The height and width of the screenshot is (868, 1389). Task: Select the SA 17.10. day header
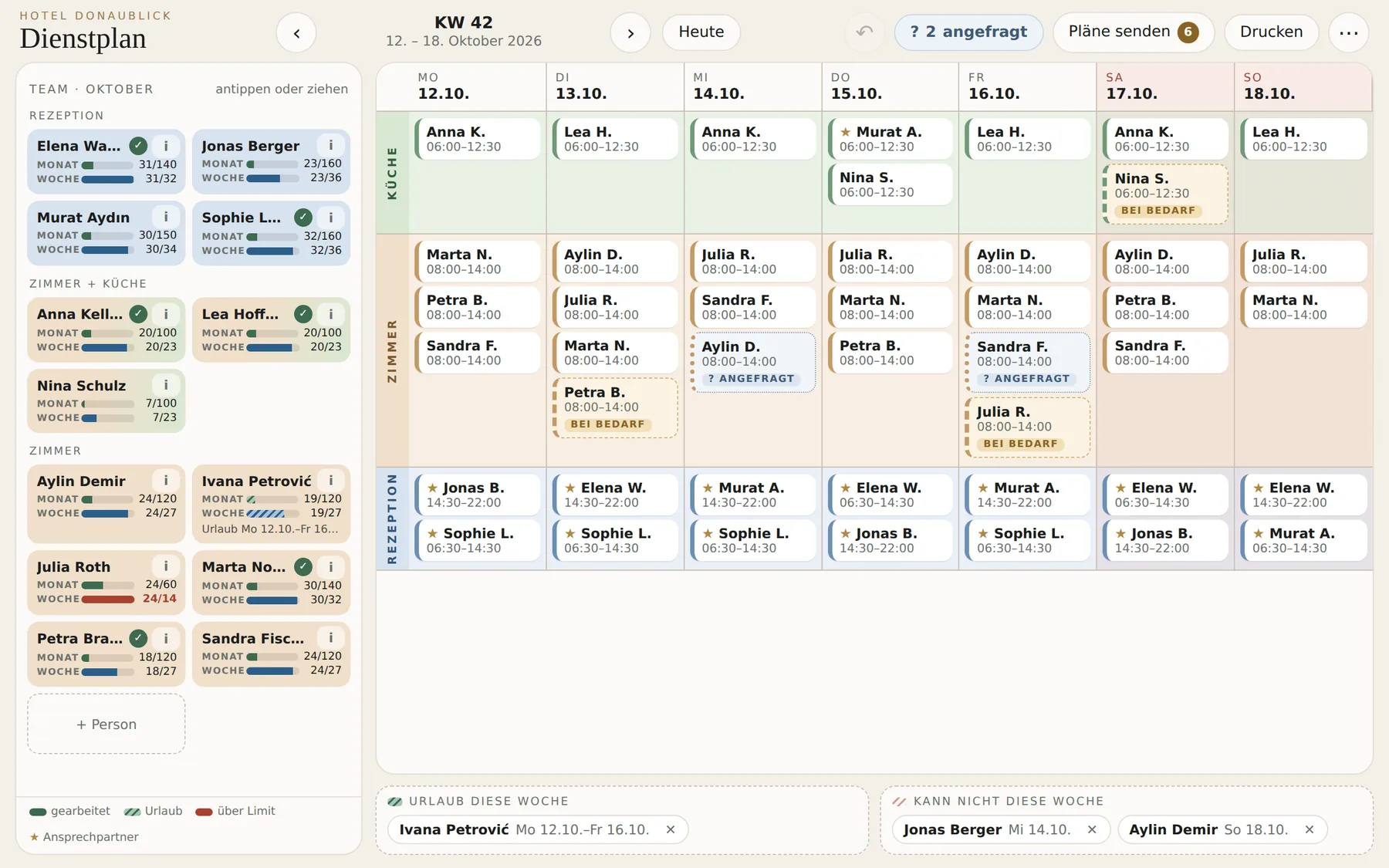(x=1165, y=86)
